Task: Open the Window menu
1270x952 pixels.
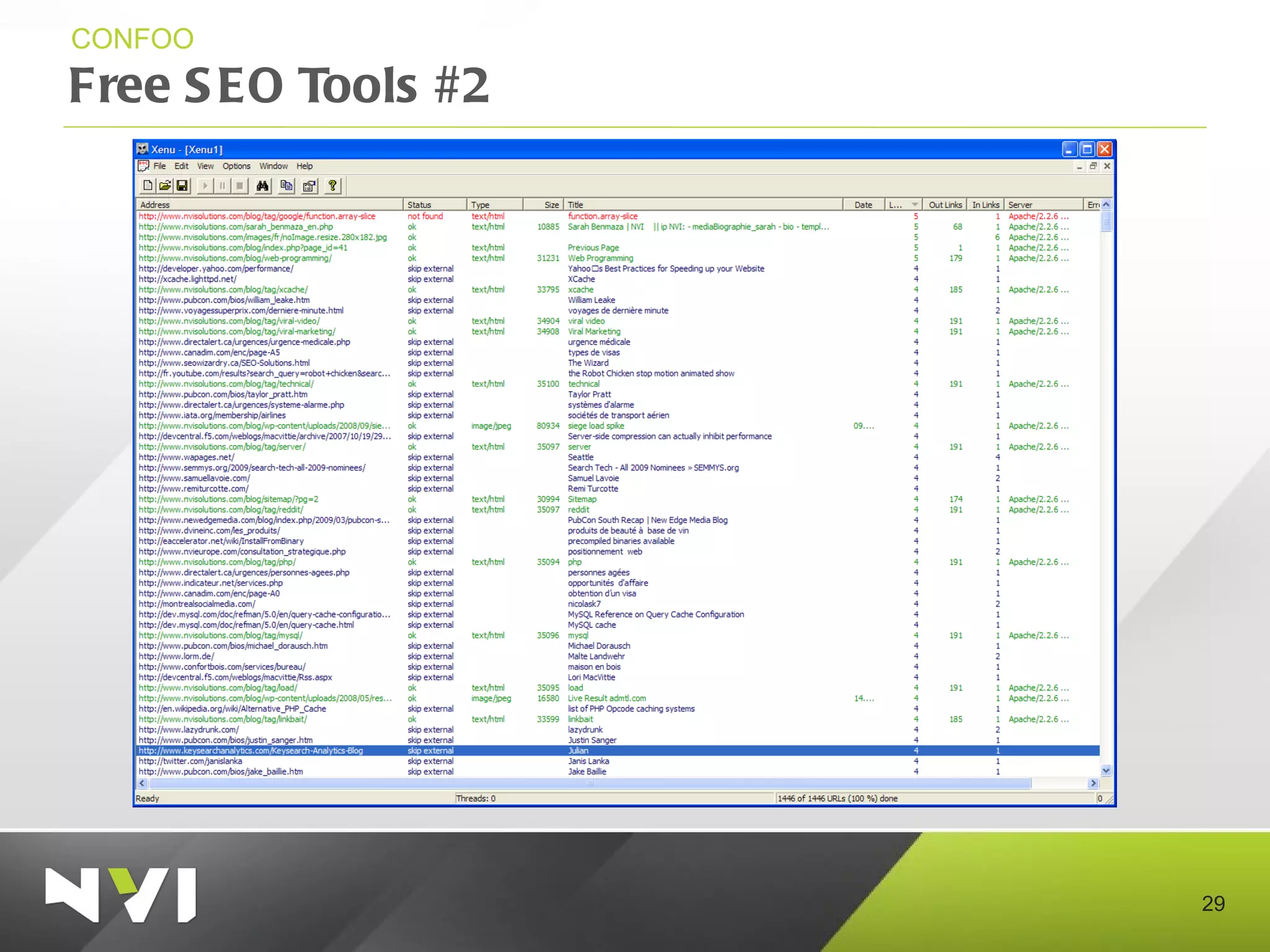Action: (x=273, y=166)
